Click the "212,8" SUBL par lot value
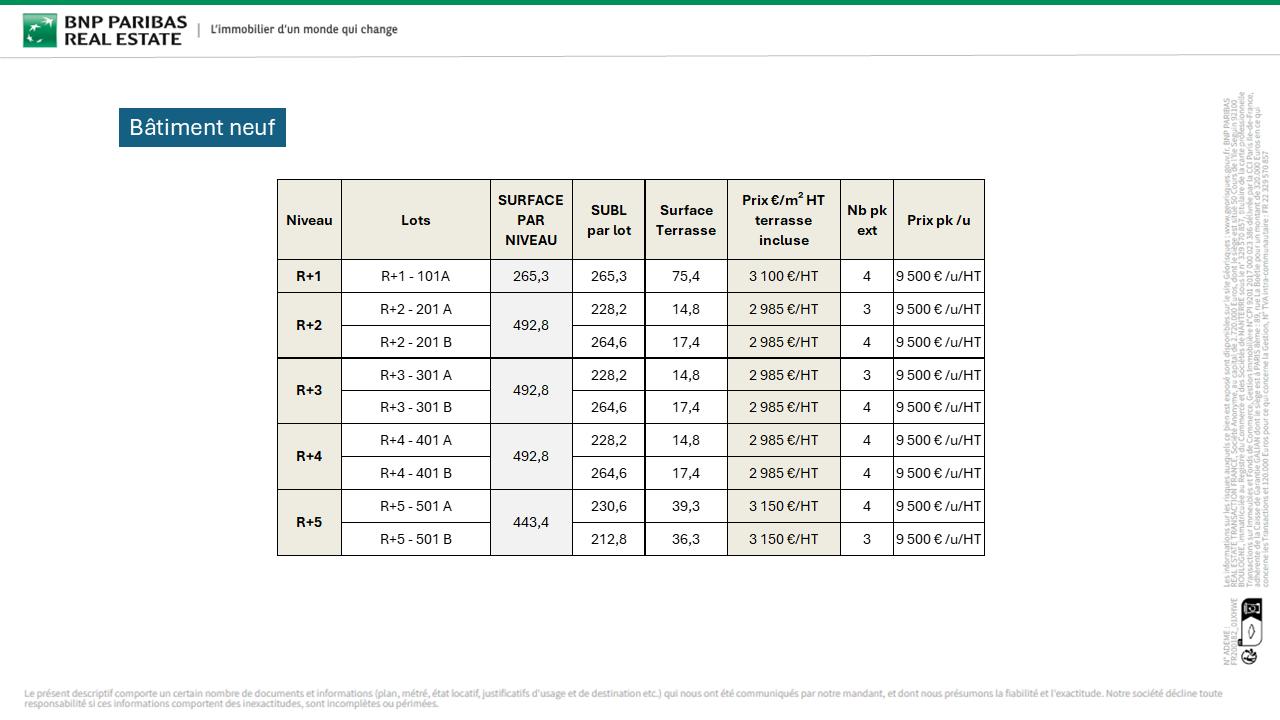Viewport: 1280px width, 720px height. point(609,539)
